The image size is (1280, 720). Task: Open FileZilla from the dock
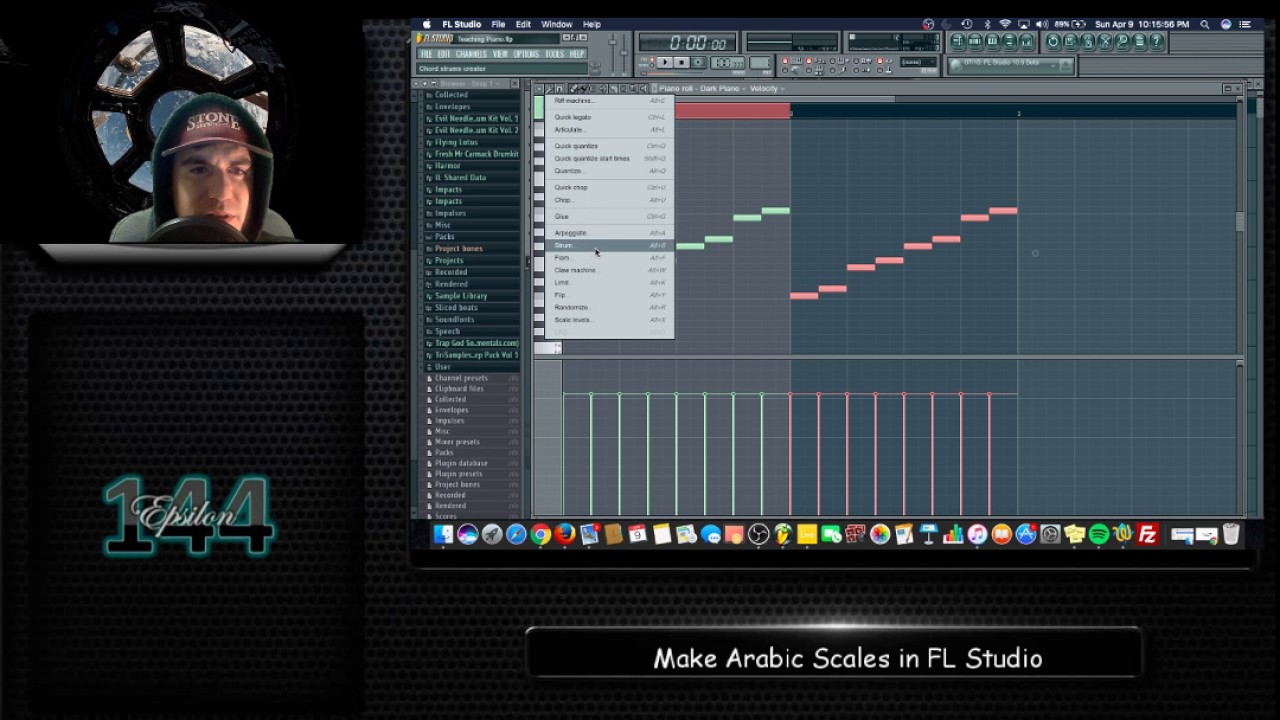tap(1147, 535)
